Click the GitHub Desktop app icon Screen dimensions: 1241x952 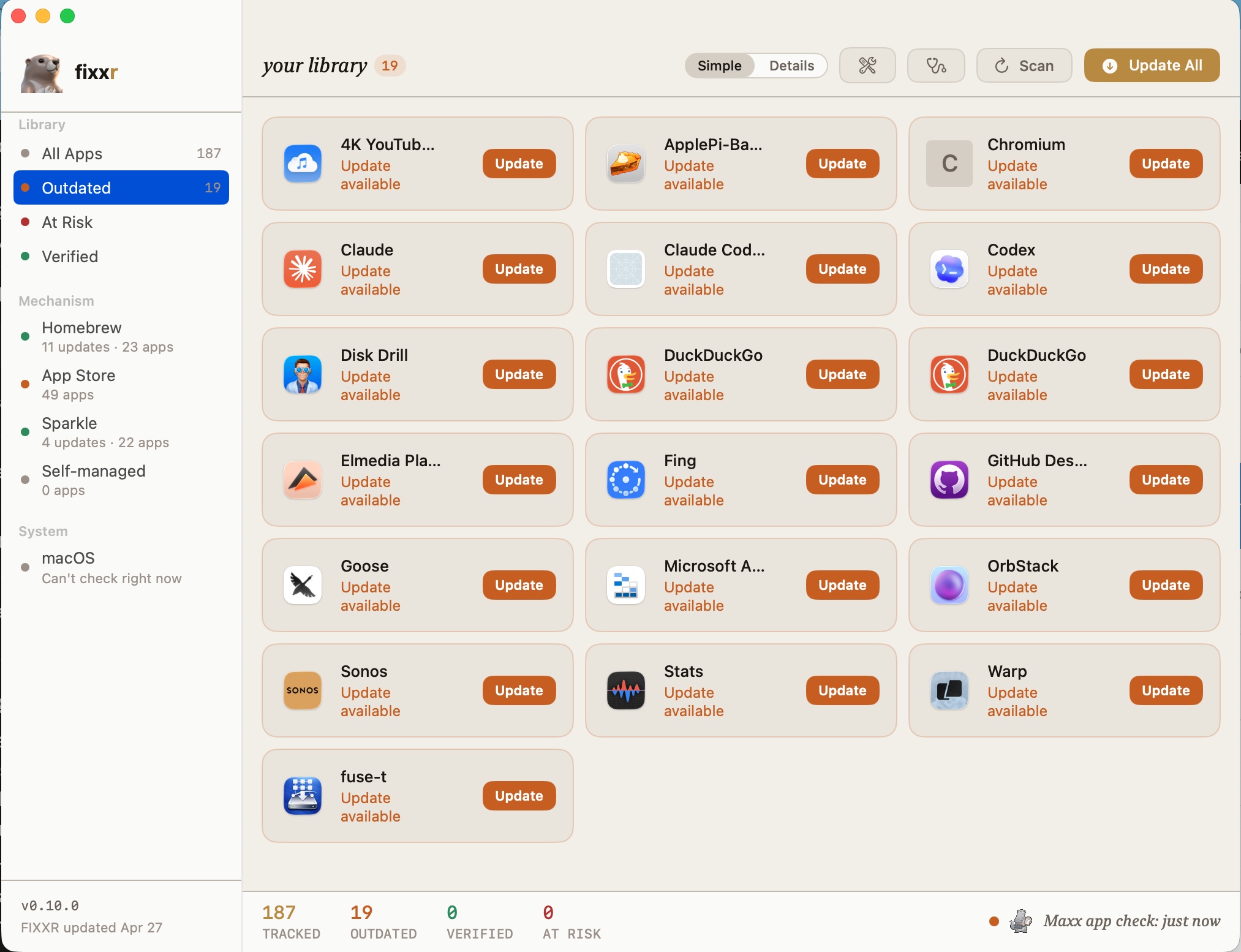click(x=948, y=480)
